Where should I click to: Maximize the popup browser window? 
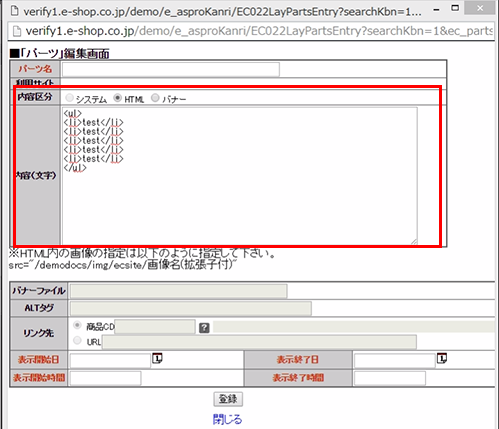coord(455,8)
